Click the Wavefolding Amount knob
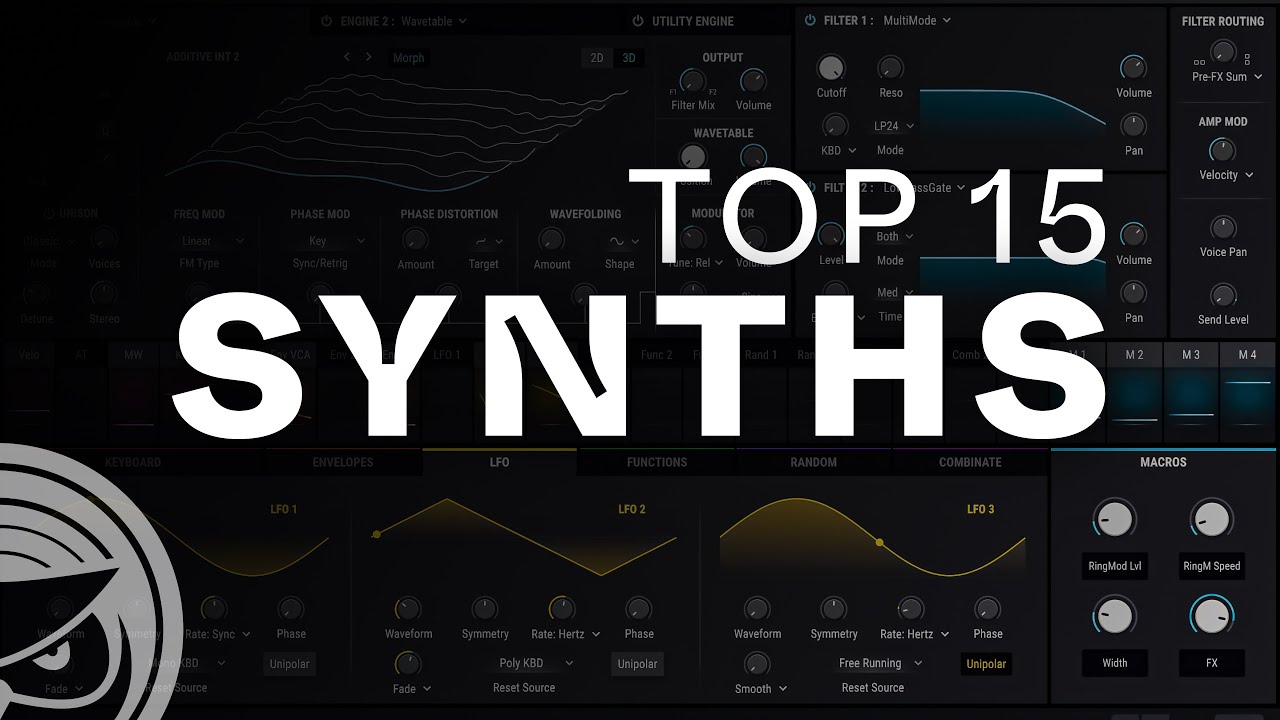 point(551,240)
